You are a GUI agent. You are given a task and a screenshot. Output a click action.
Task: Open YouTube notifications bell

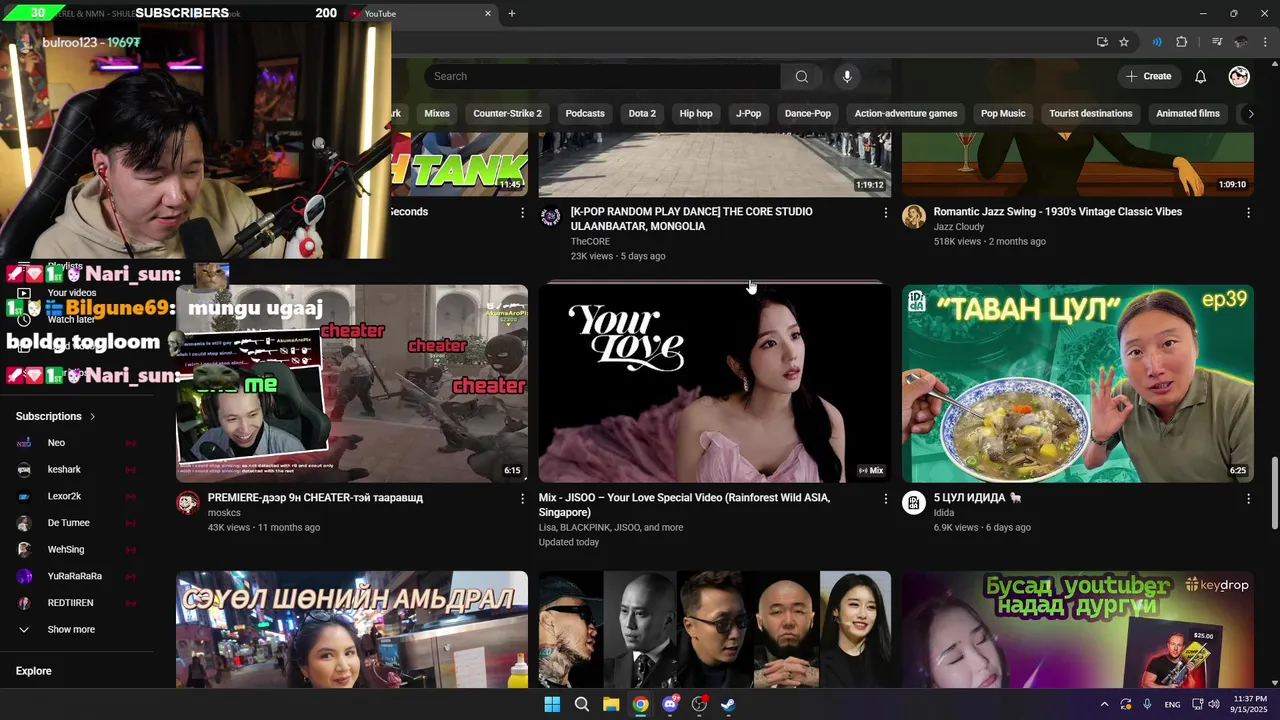[x=1201, y=77]
